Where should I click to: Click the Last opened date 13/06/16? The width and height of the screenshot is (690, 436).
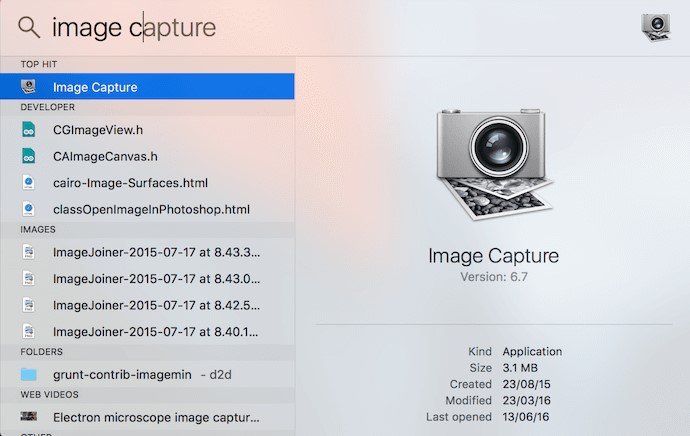click(526, 417)
